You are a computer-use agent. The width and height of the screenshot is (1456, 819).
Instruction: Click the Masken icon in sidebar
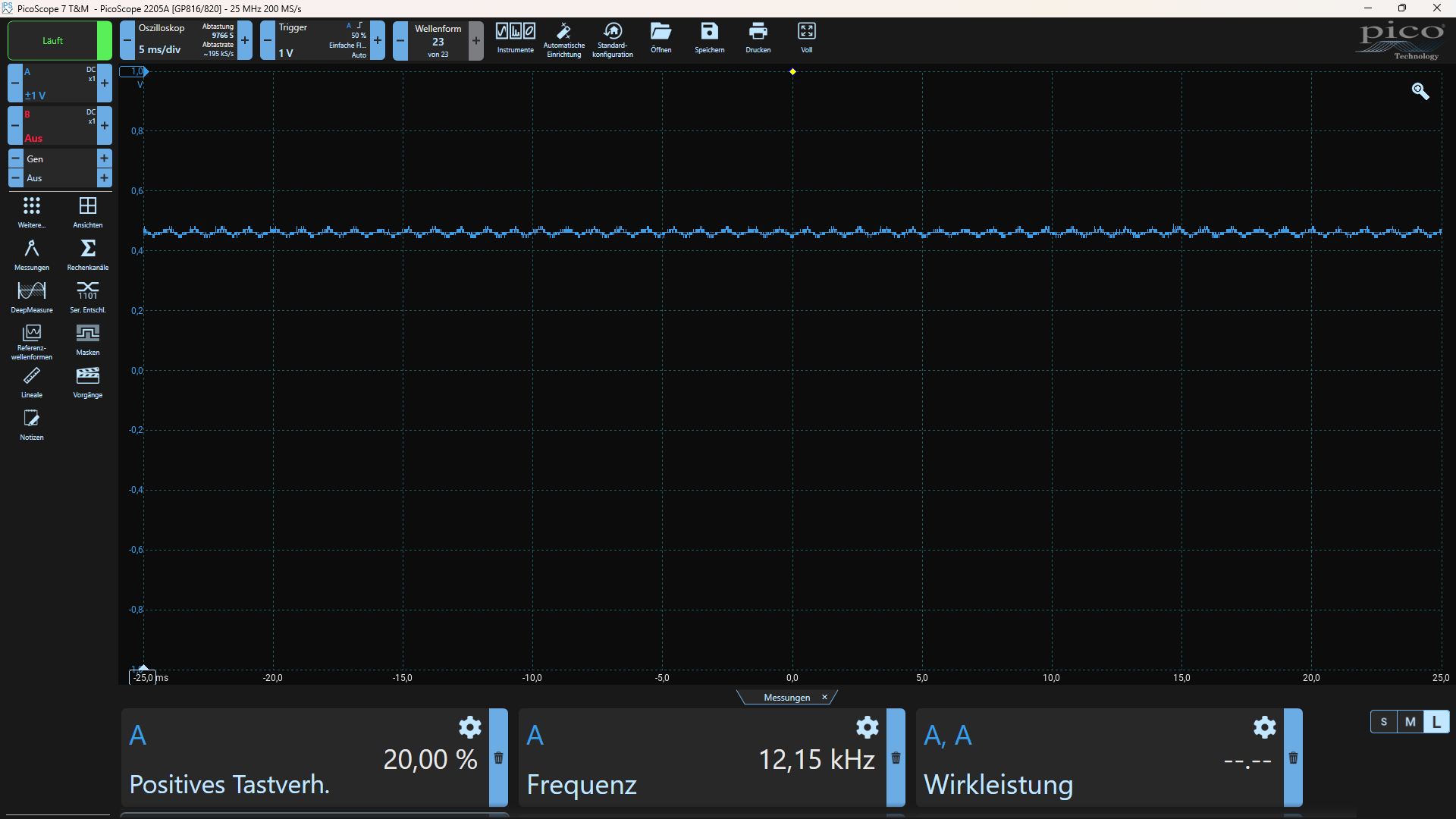[87, 338]
